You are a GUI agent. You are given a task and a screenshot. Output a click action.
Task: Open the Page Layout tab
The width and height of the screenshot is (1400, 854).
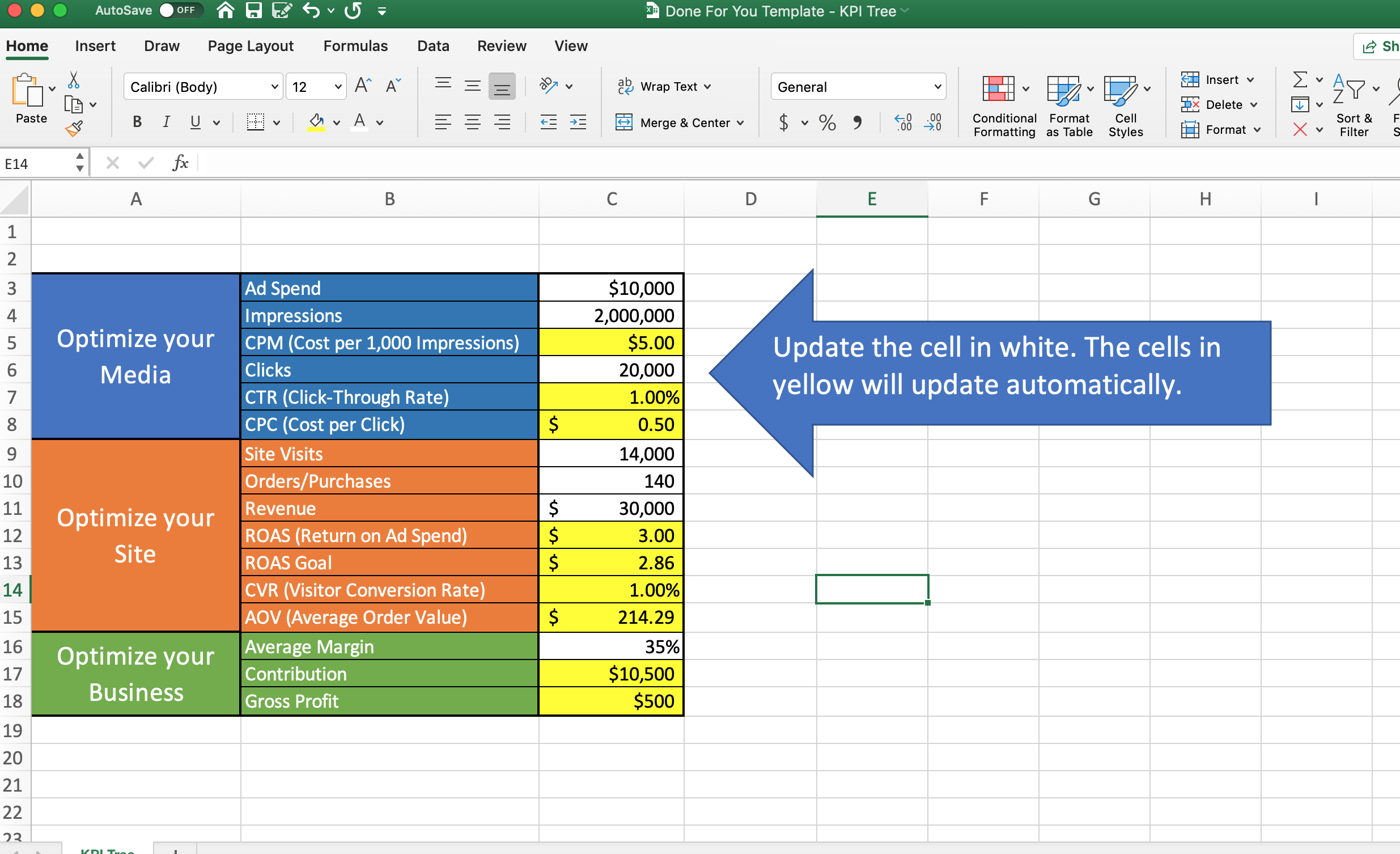pyautogui.click(x=250, y=45)
